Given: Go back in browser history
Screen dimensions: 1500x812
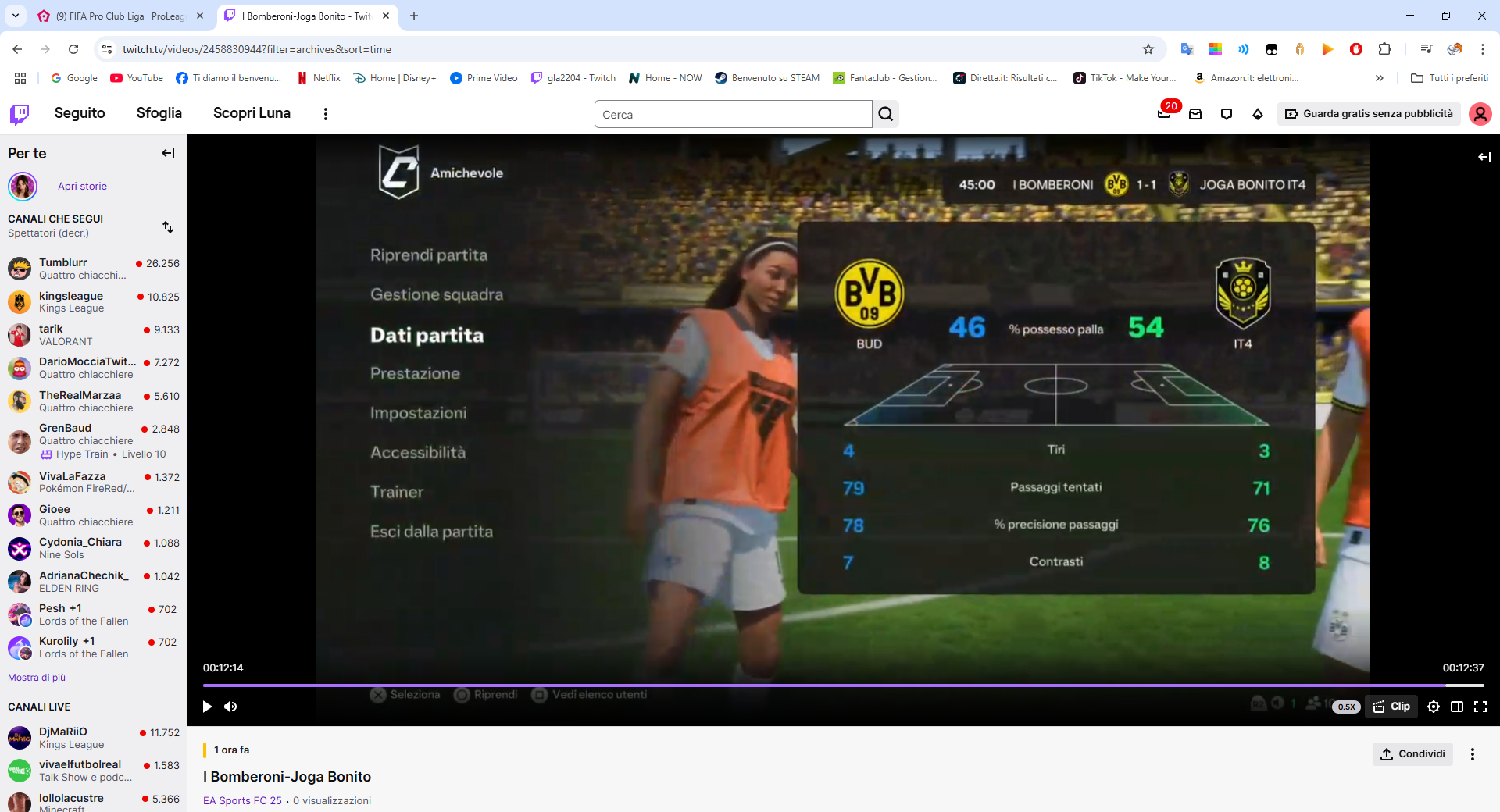Looking at the screenshot, I should [17, 49].
